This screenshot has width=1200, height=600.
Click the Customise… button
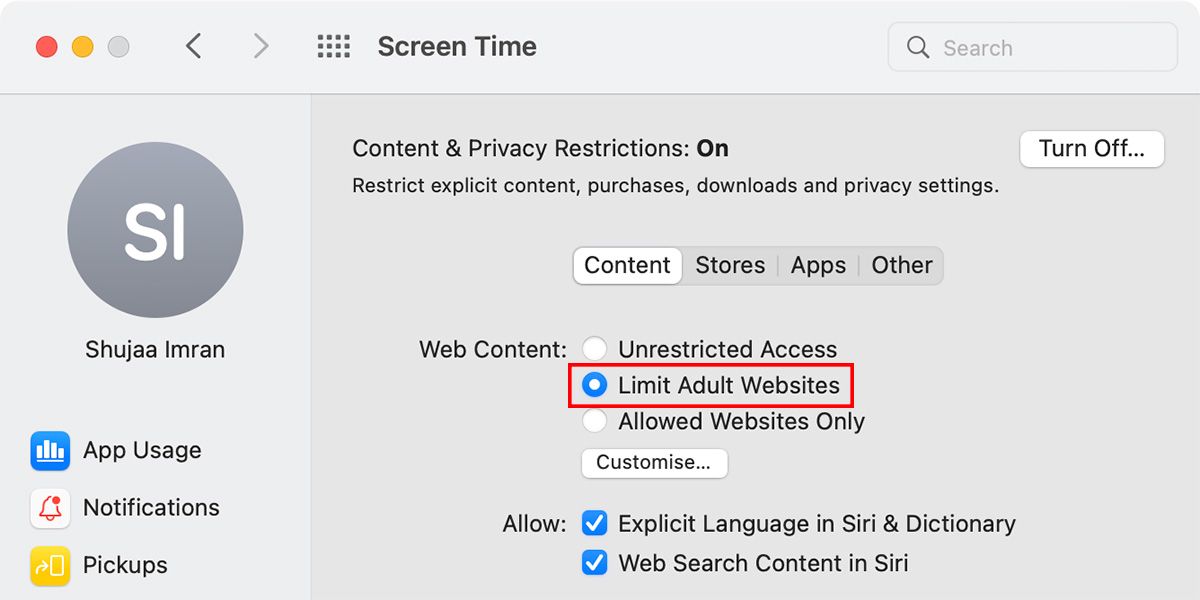coord(654,463)
